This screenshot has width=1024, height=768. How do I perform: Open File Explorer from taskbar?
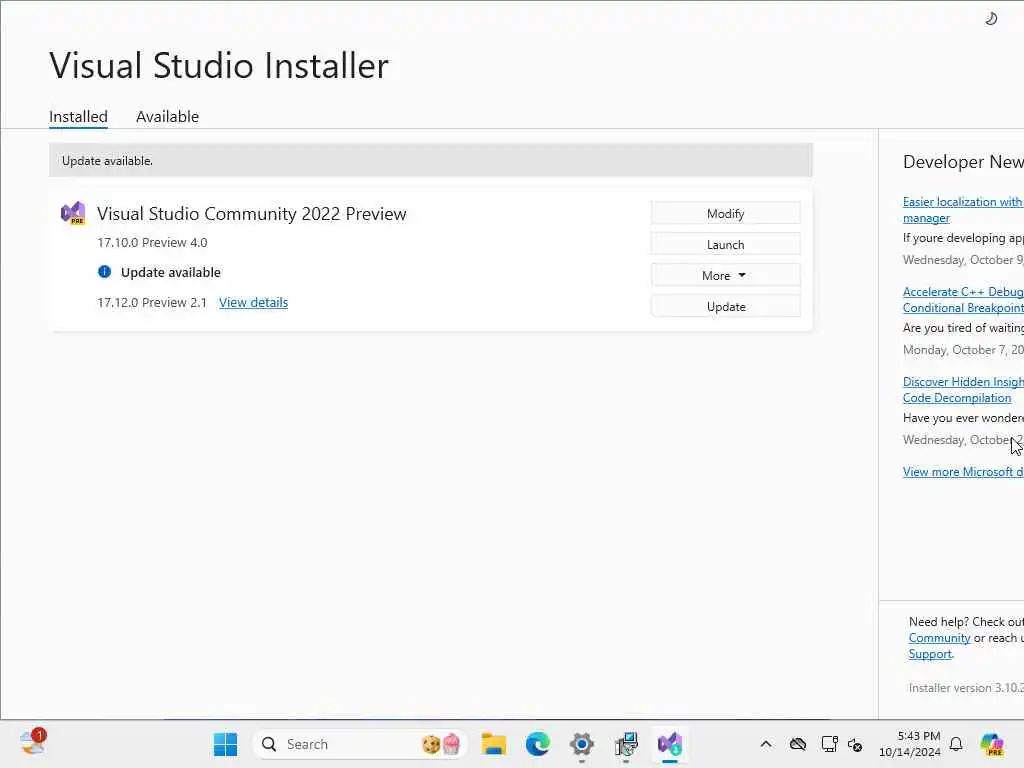[494, 744]
